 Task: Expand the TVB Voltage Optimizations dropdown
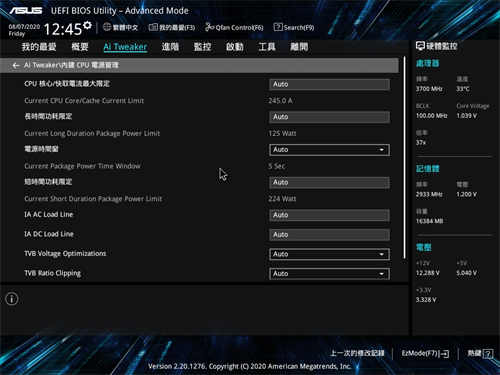[329, 254]
